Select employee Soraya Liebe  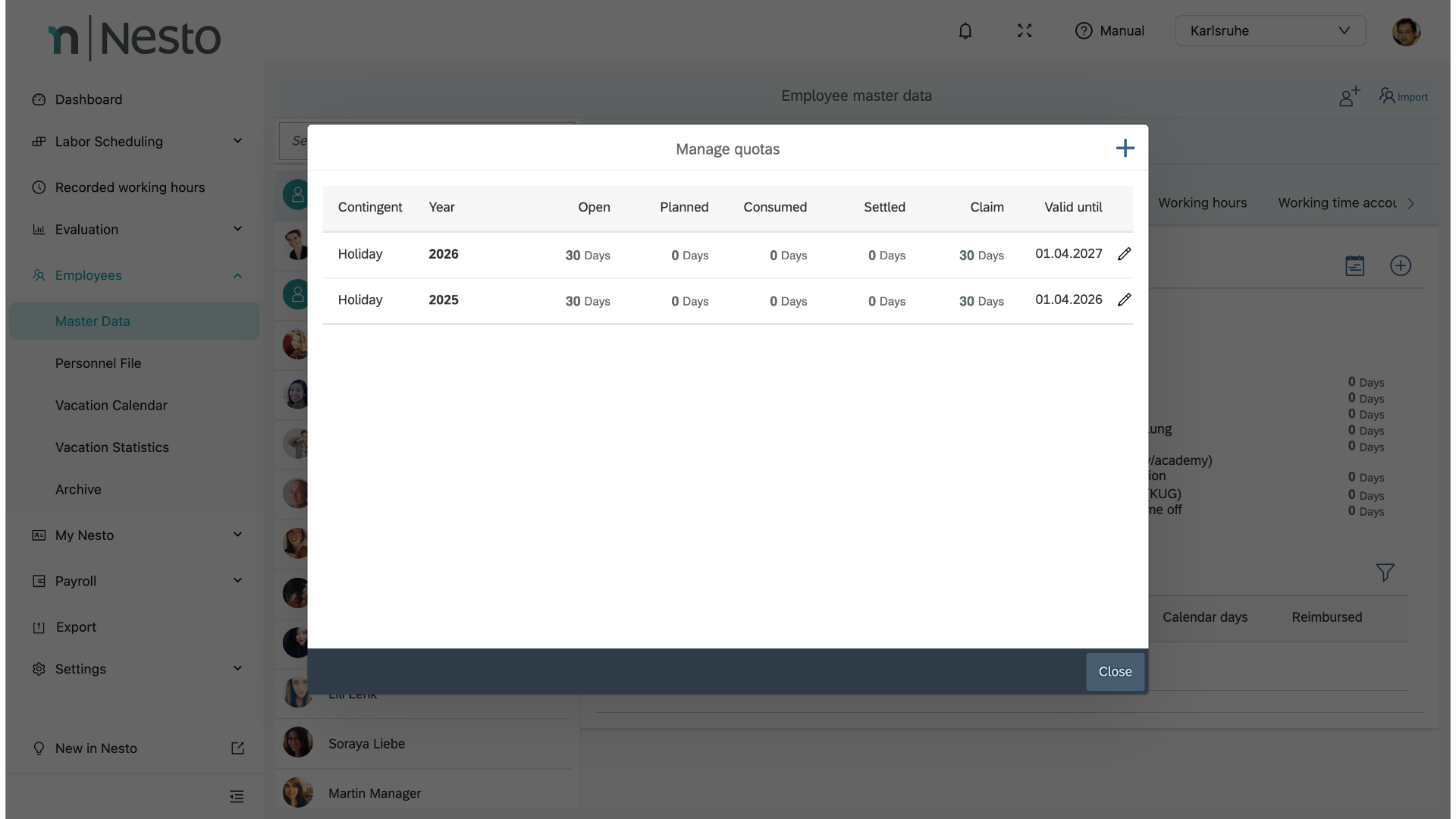tap(366, 744)
